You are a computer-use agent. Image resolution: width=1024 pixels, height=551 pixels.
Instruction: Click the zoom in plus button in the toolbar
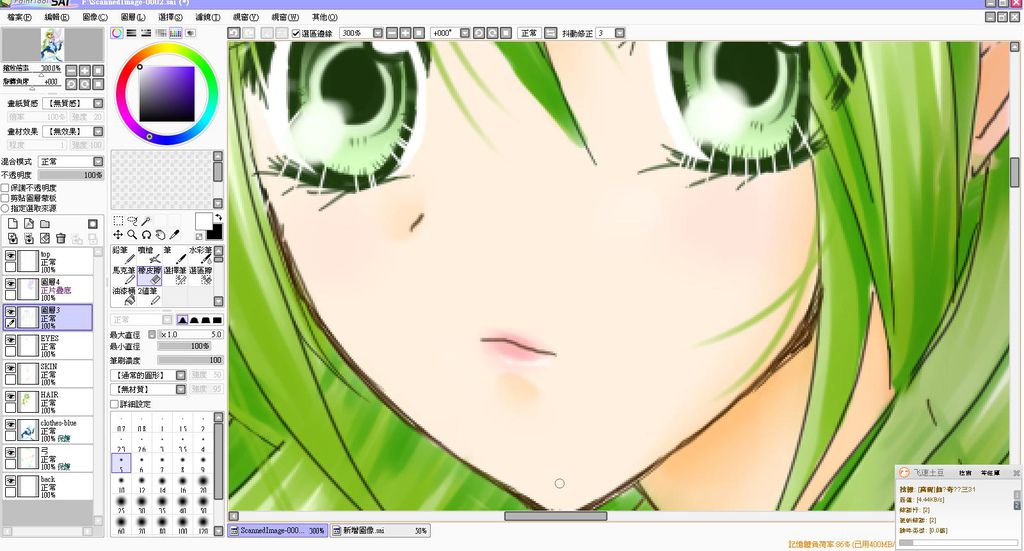(x=406, y=33)
